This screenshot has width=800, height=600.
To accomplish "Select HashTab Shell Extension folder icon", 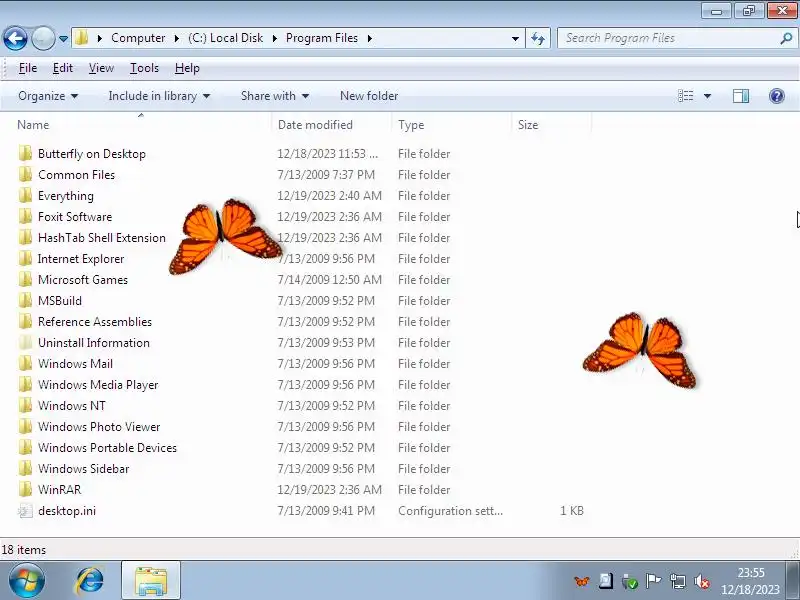I will [25, 237].
